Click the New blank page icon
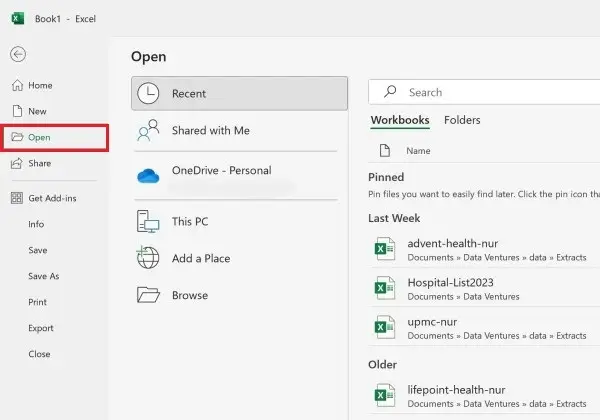 [17, 111]
